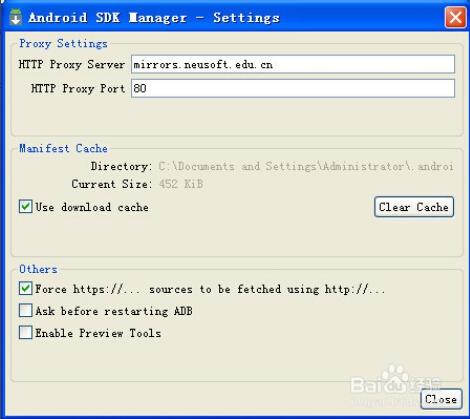Edit the HTTP Proxy Server field
This screenshot has width=470, height=419.
tap(293, 64)
